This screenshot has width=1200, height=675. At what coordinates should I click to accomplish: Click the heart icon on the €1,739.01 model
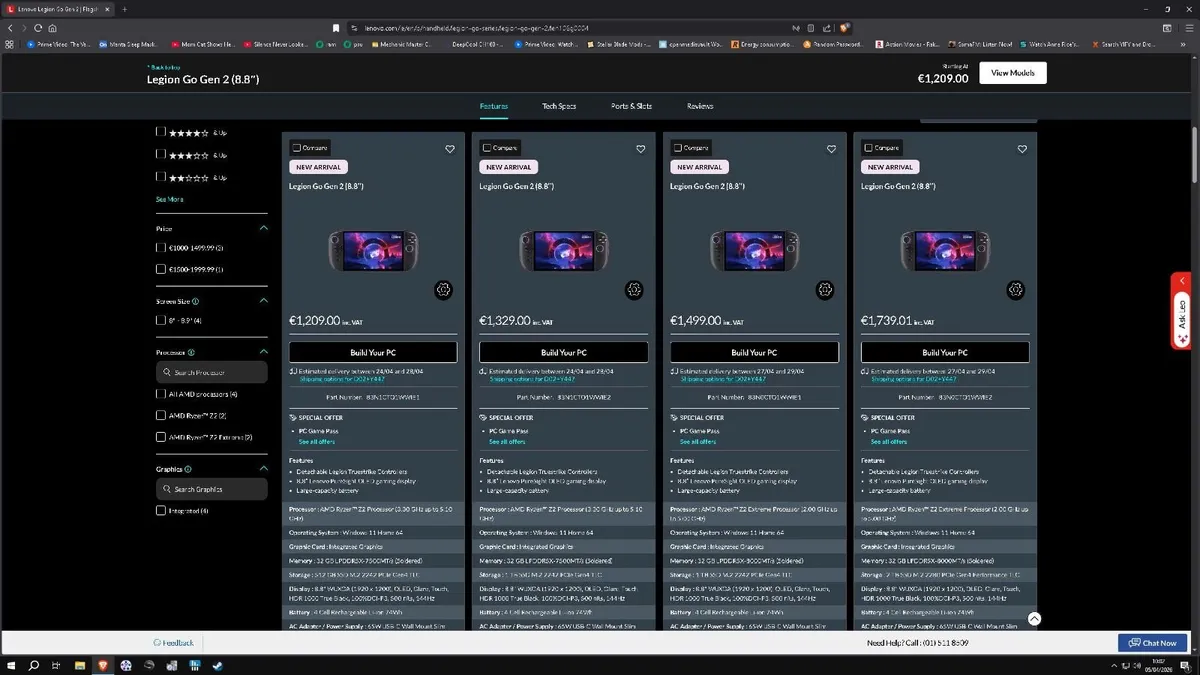pos(1022,149)
